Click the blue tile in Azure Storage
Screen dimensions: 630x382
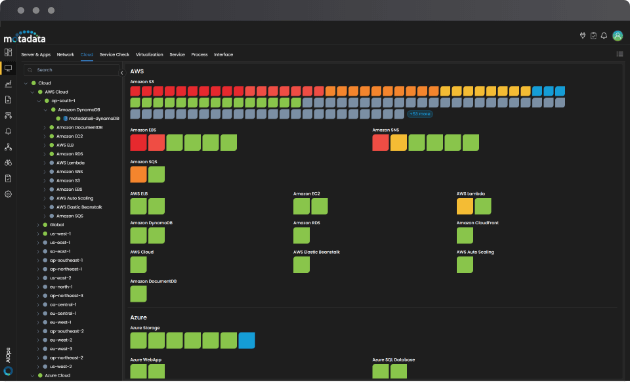pos(247,340)
